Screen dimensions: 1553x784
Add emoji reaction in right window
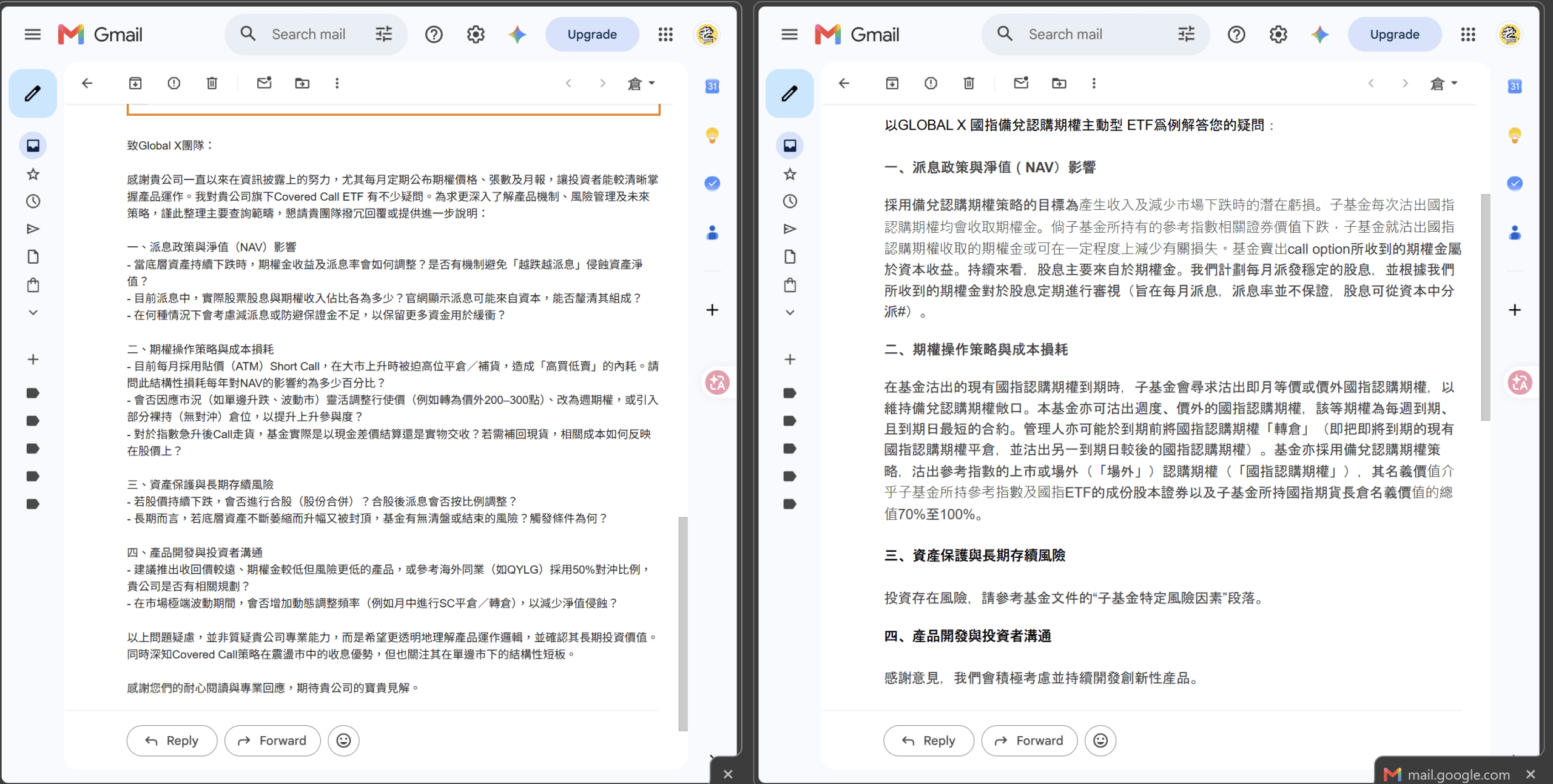[1100, 740]
